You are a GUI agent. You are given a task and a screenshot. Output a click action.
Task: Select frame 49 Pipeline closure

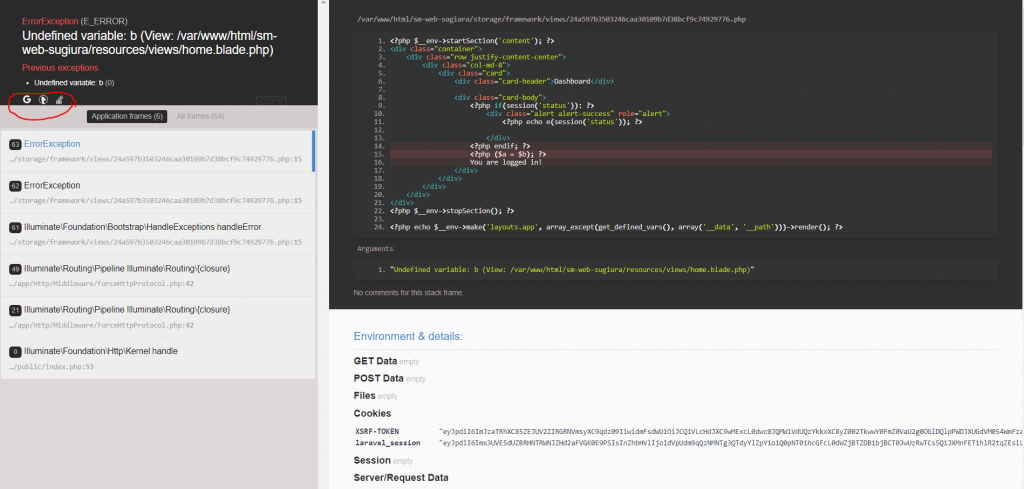tap(156, 276)
